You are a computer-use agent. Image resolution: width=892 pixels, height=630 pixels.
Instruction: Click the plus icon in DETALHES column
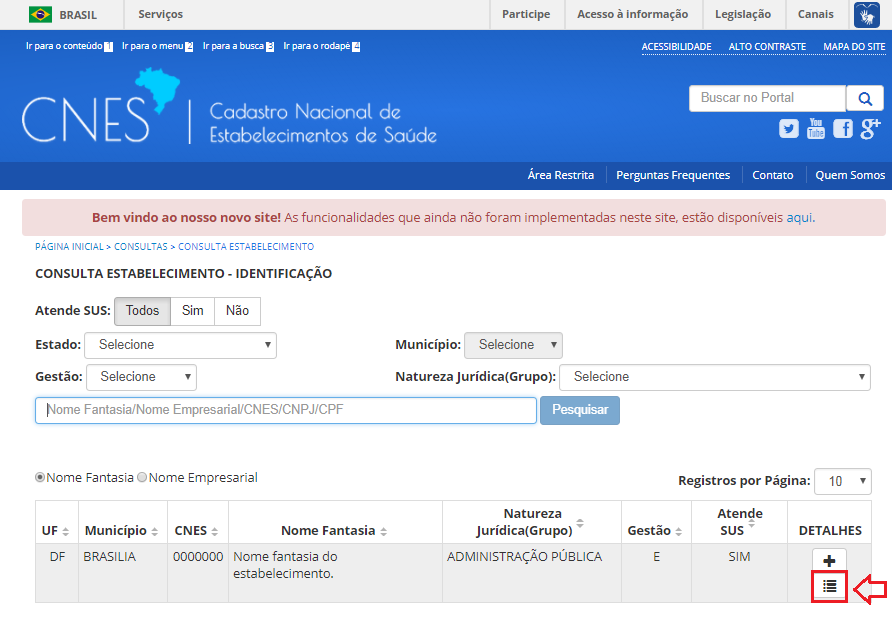pyautogui.click(x=829, y=561)
